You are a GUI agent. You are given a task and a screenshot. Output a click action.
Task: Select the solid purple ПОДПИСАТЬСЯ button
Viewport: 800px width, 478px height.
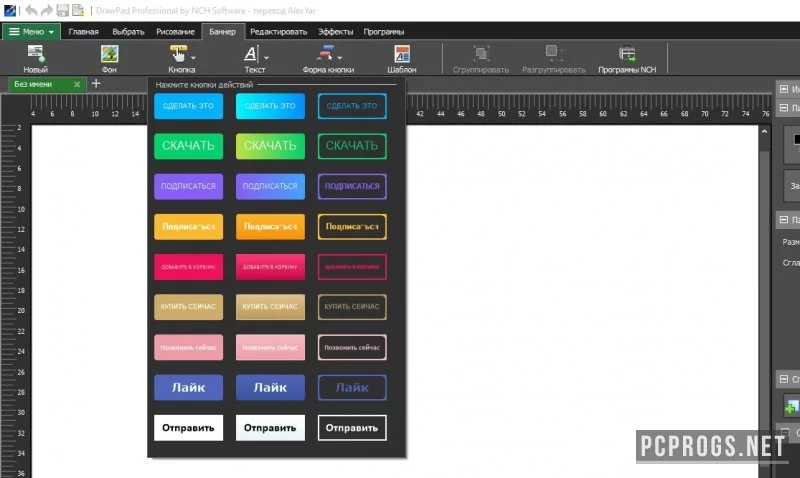pos(188,186)
